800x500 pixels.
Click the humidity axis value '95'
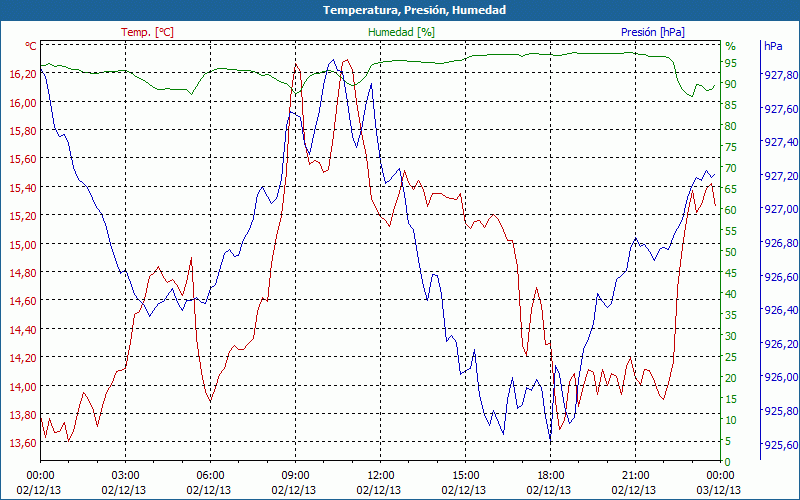731,63
